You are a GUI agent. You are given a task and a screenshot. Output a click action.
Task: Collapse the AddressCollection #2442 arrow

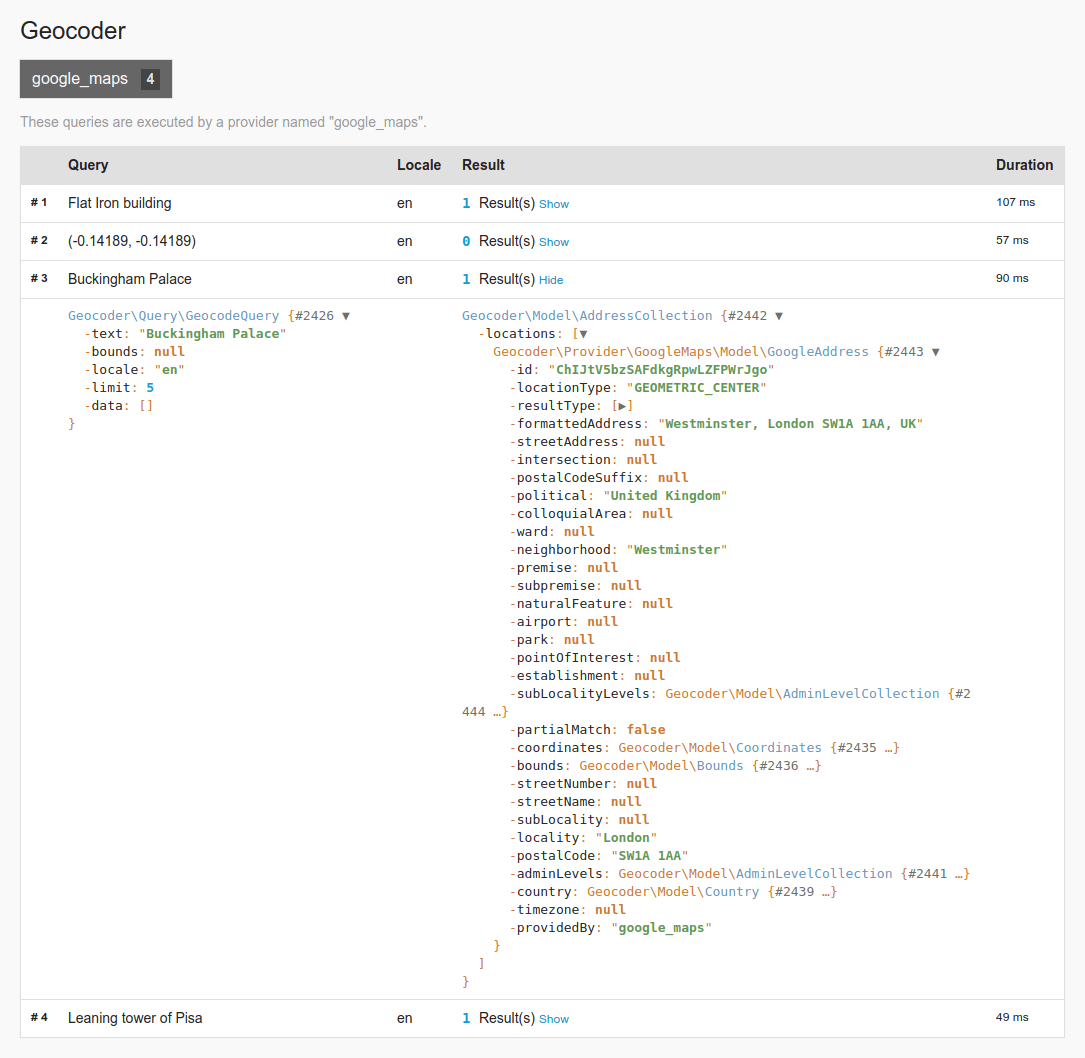pos(778,316)
